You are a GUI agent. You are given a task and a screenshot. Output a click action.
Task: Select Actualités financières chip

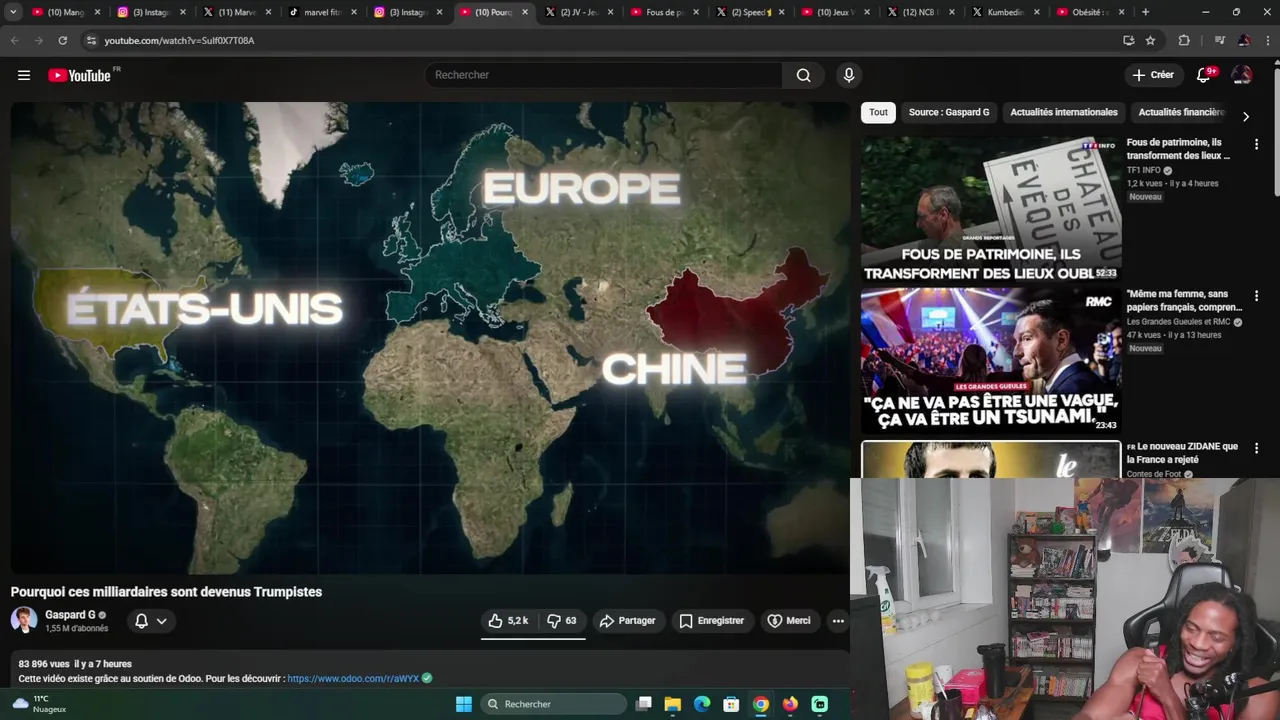pyautogui.click(x=1181, y=112)
